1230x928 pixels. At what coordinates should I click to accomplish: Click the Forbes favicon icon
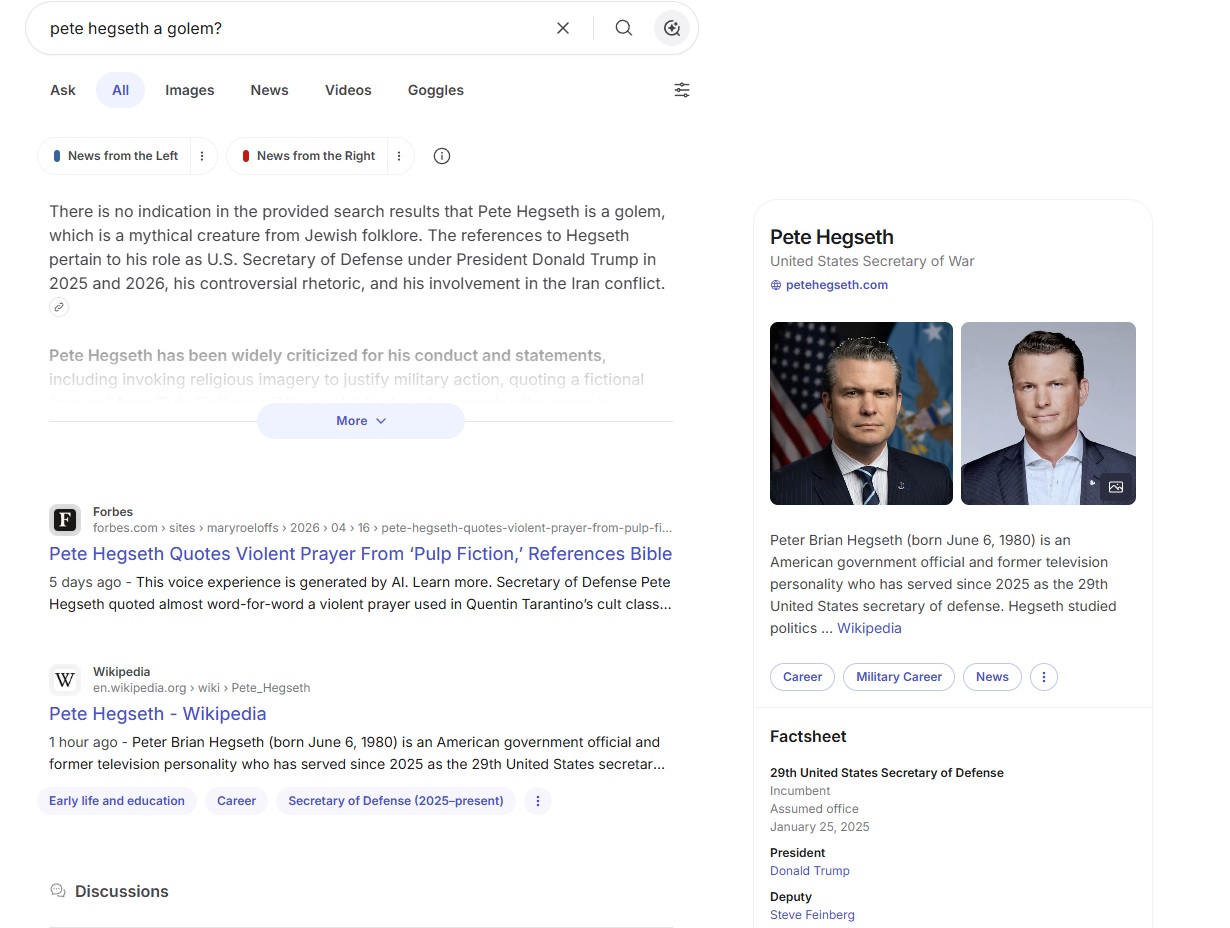click(x=65, y=520)
